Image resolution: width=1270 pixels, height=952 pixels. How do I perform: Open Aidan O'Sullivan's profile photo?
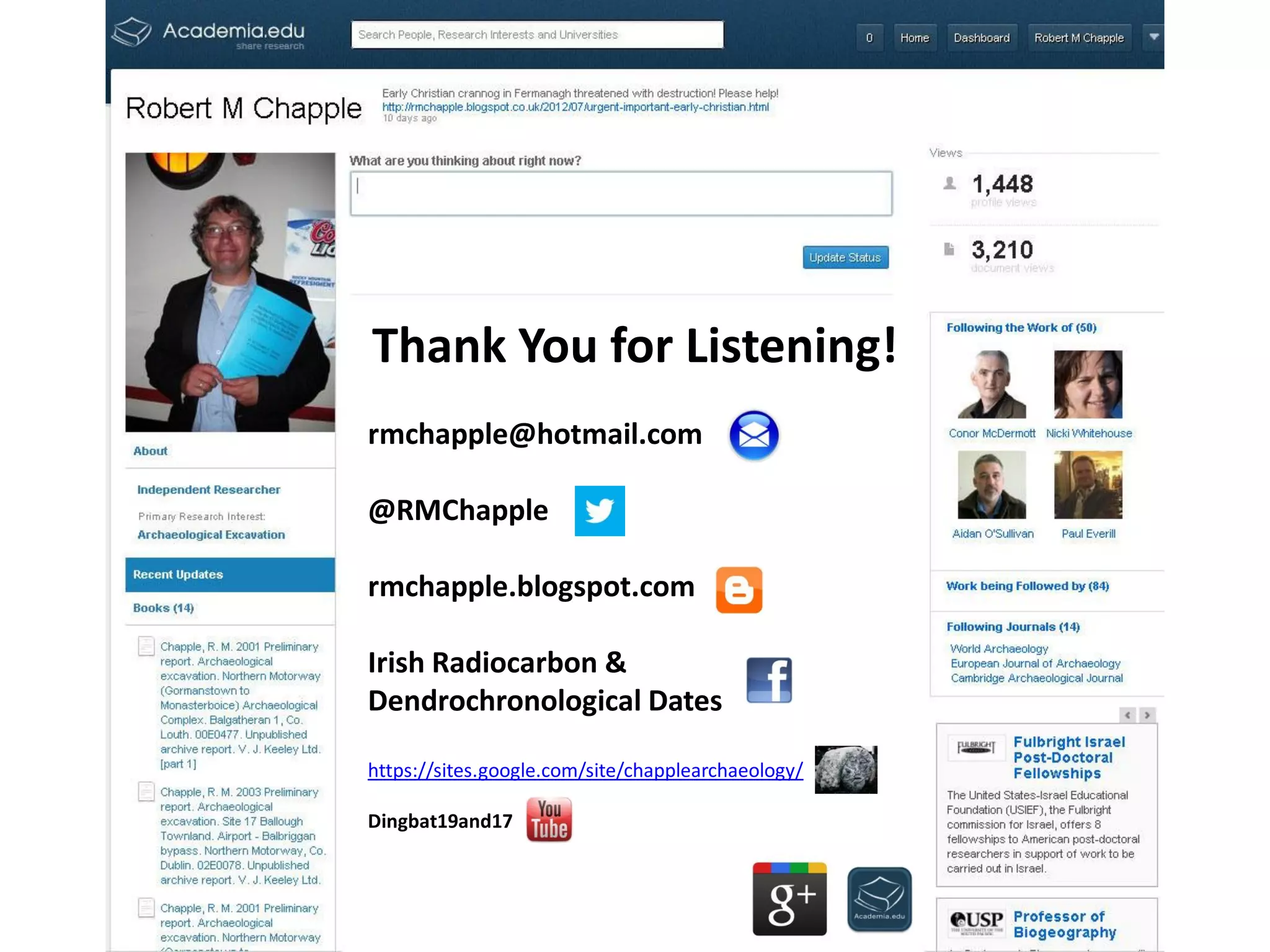click(x=992, y=485)
